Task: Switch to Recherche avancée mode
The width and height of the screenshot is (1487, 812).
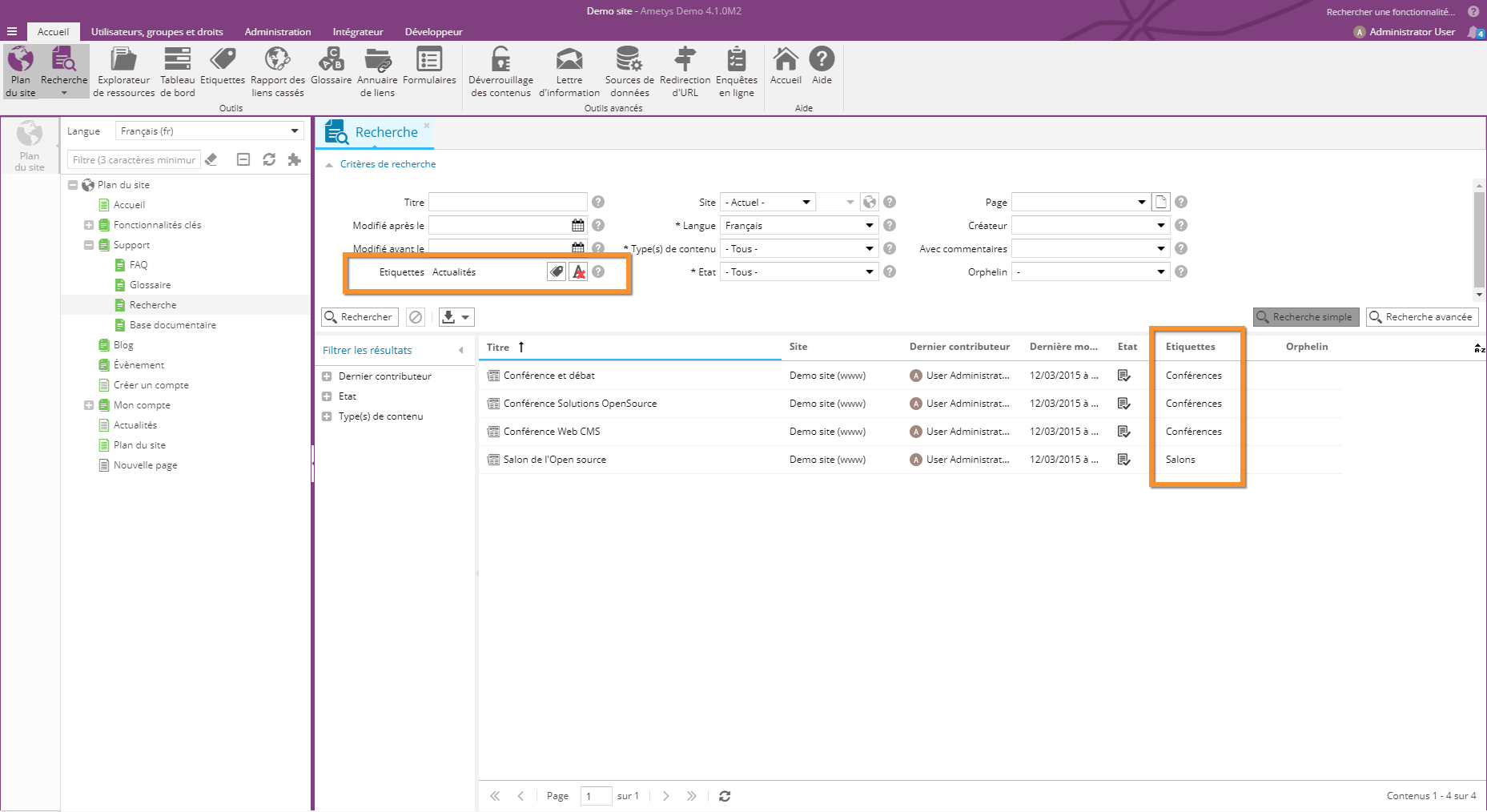Action: pos(1421,317)
